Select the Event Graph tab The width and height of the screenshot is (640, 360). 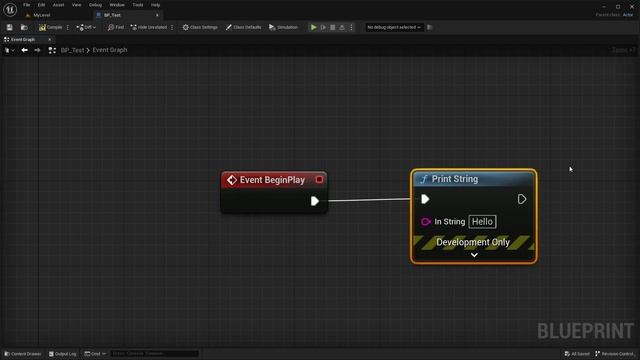(x=22, y=40)
